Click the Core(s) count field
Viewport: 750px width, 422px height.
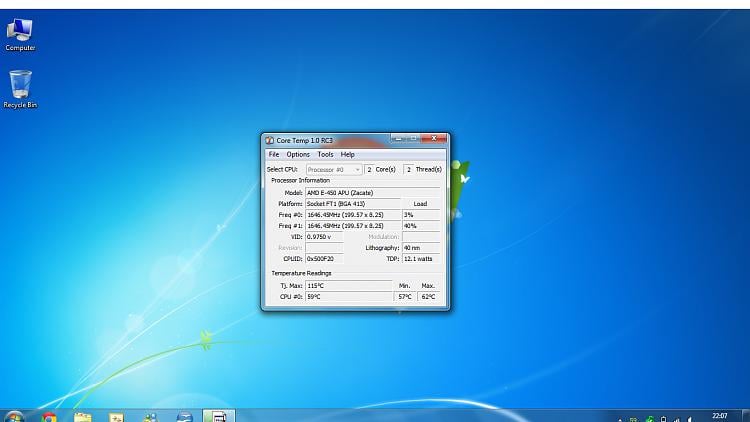[369, 169]
